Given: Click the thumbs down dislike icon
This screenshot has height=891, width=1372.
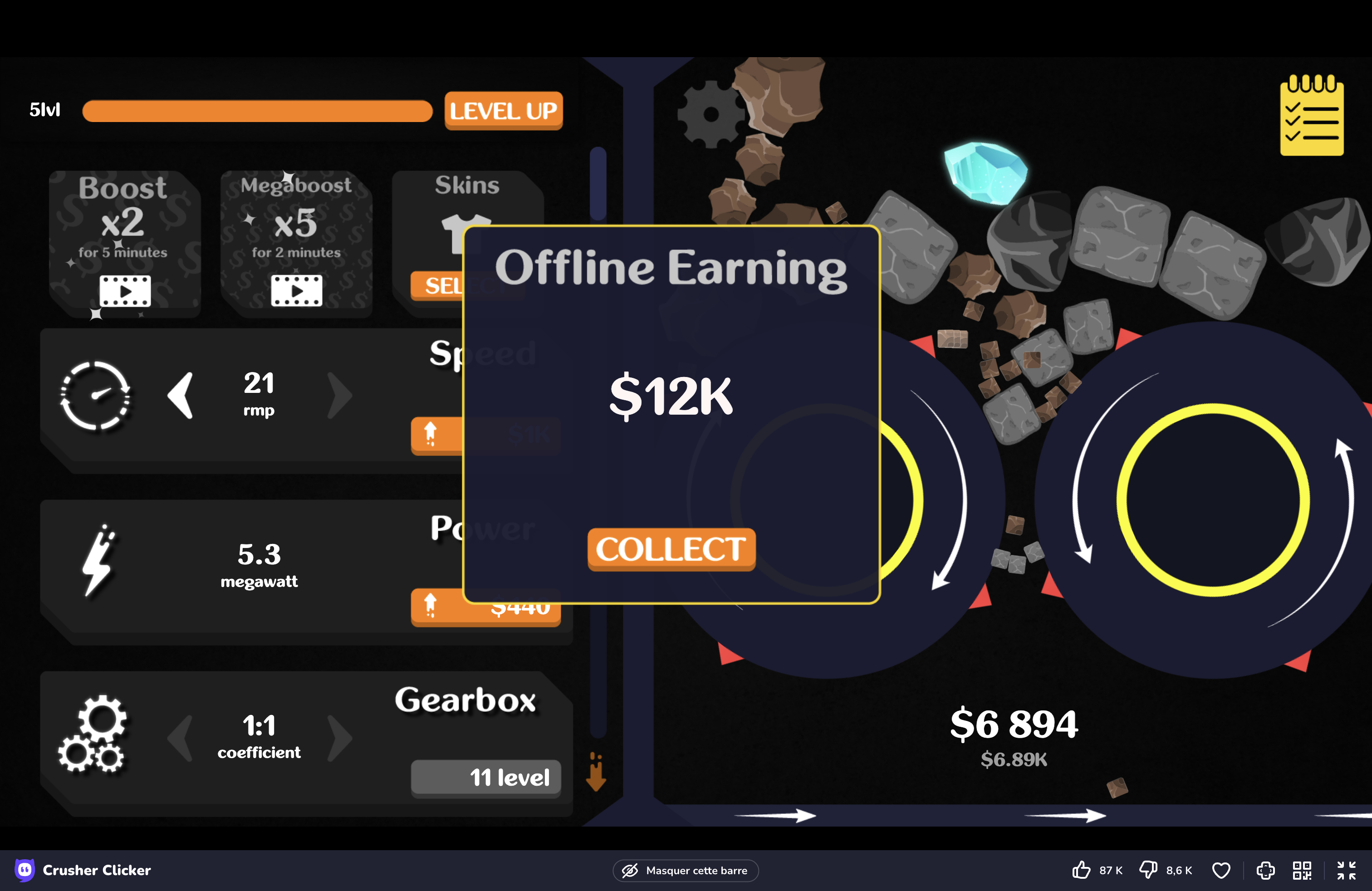Looking at the screenshot, I should [1148, 870].
